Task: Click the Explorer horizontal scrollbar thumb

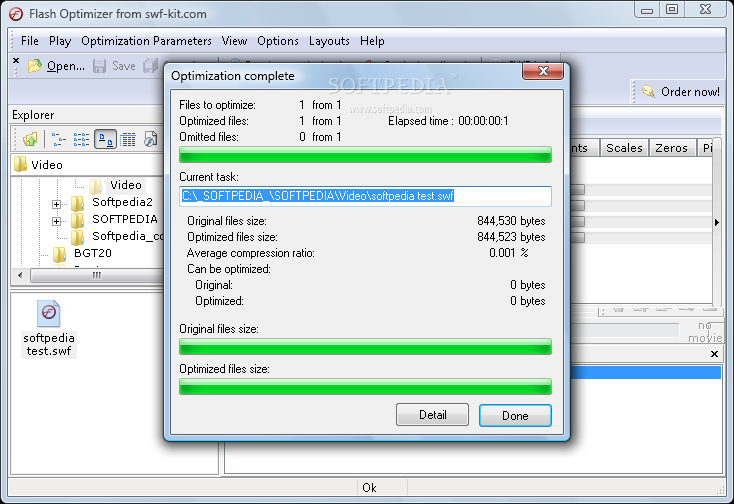Action: (x=96, y=275)
